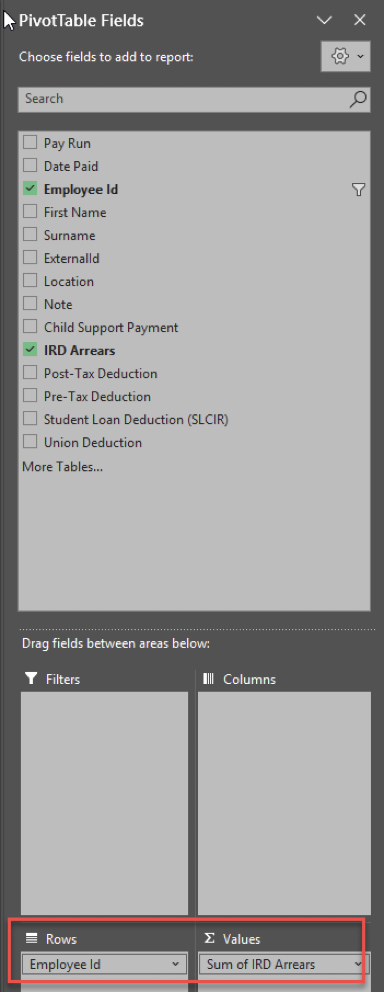The width and height of the screenshot is (384, 992).
Task: Open the Sum of IRD Arrears dropdown
Action: tap(357, 965)
